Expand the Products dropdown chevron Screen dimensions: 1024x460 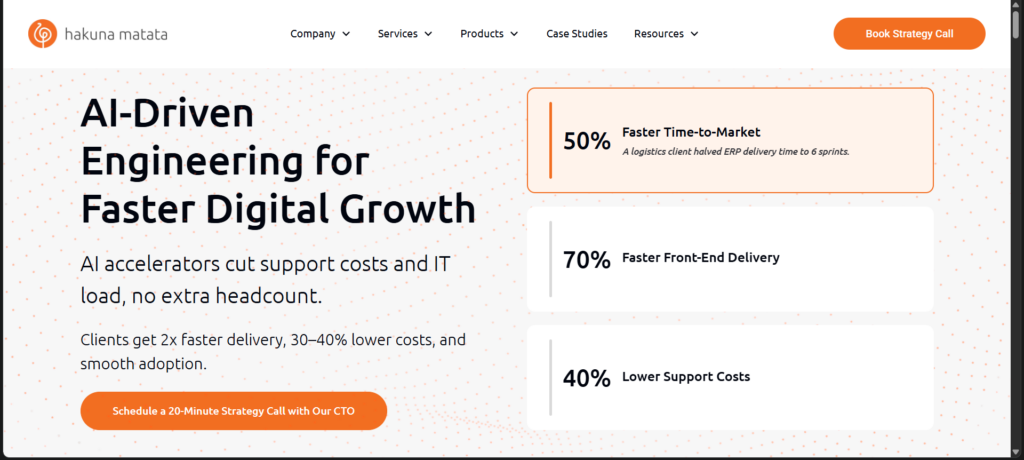pos(514,34)
